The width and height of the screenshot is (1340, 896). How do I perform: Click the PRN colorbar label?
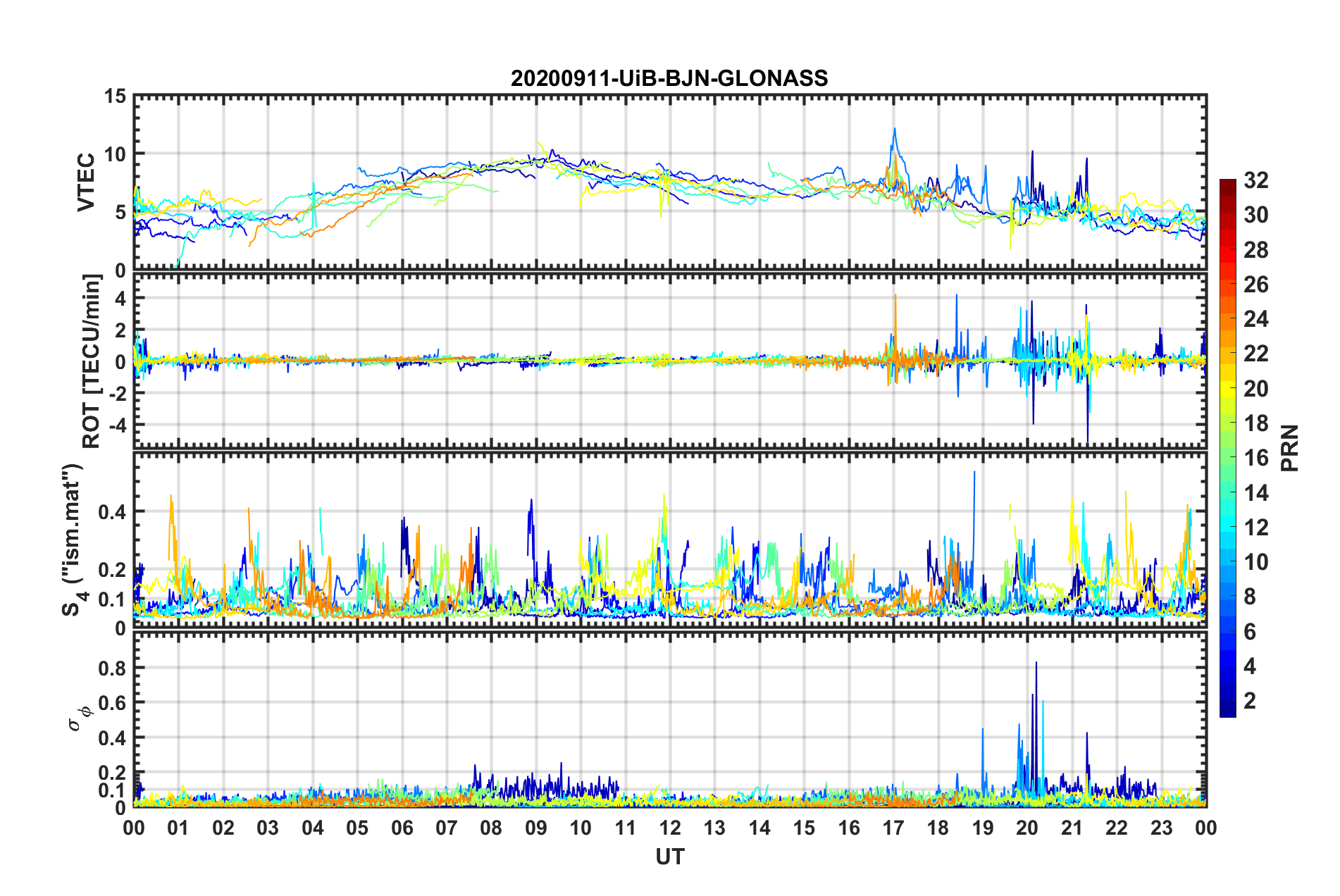1289,448
